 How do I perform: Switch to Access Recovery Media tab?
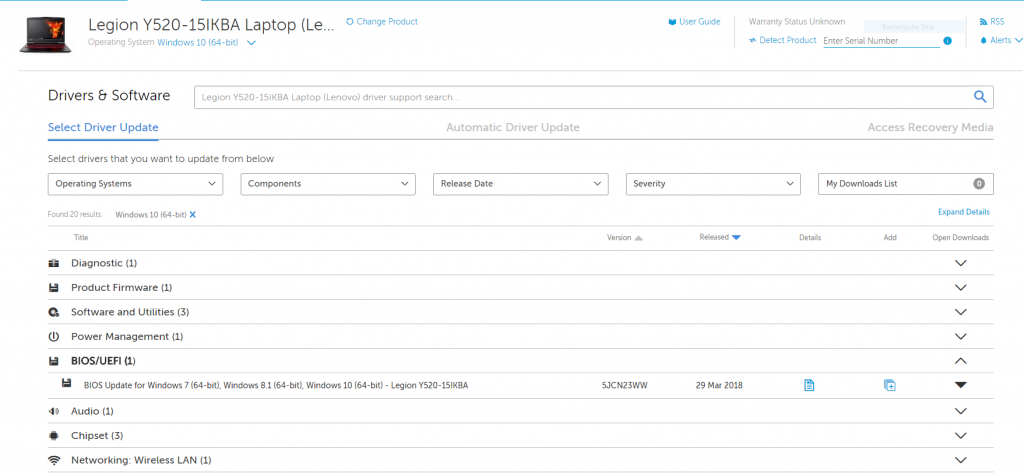coord(930,127)
